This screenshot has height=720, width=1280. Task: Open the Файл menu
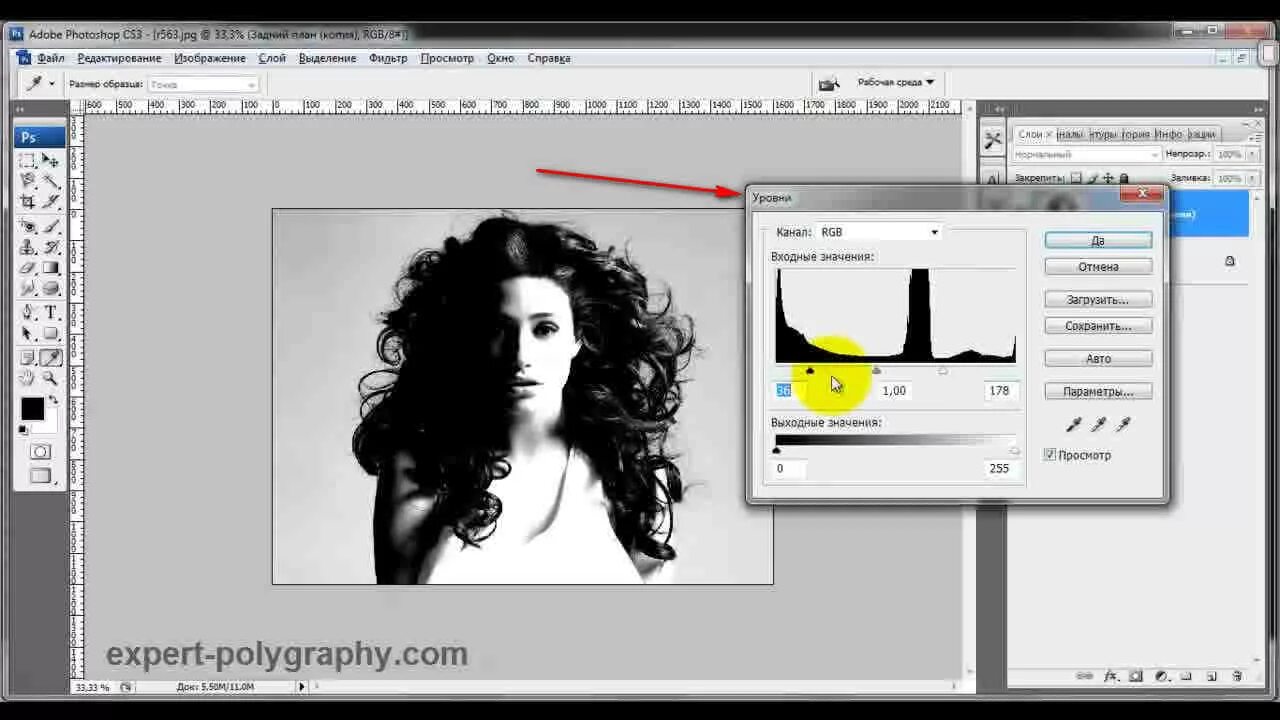coord(50,58)
